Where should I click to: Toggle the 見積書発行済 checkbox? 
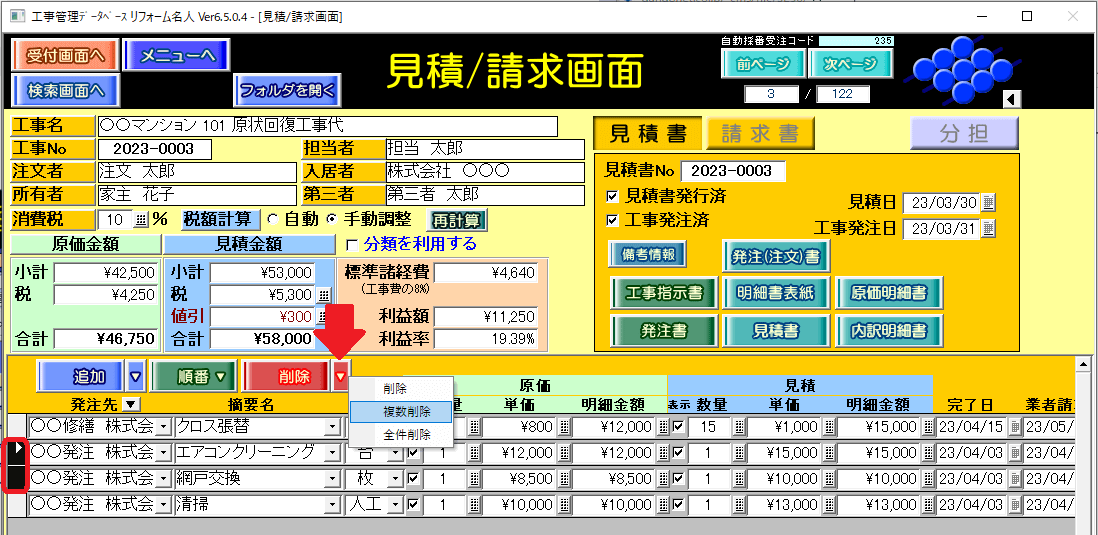(613, 196)
